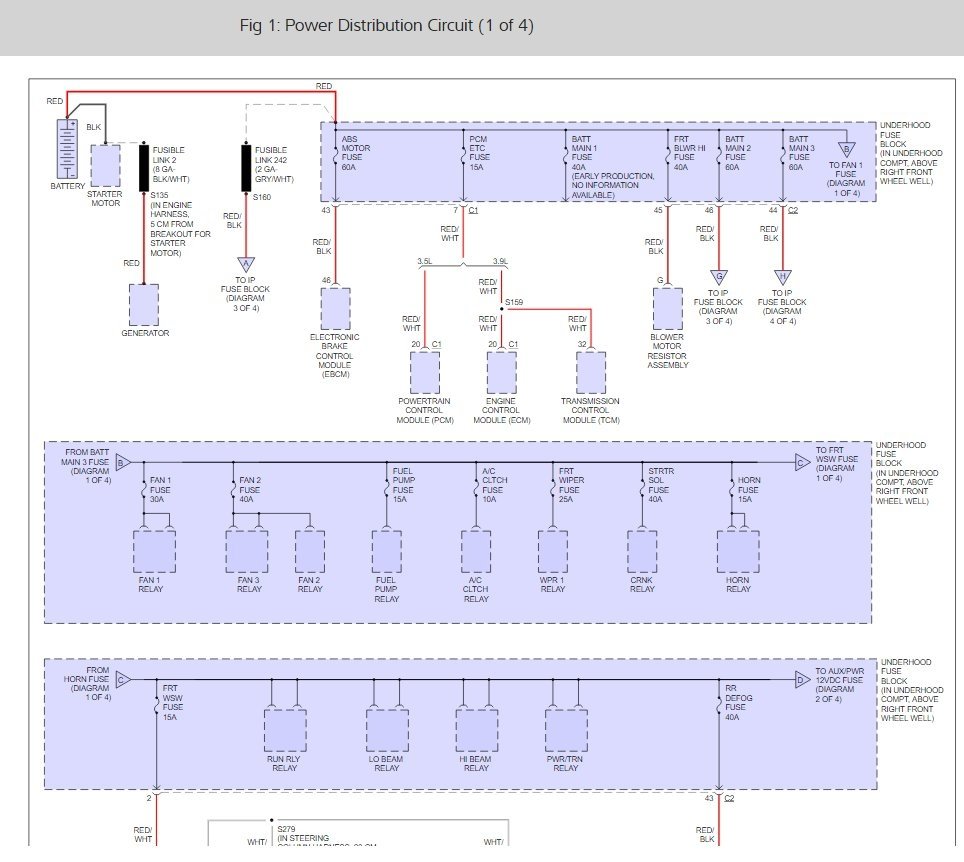
Task: Select the Starter Motor component box
Action: click(x=106, y=165)
